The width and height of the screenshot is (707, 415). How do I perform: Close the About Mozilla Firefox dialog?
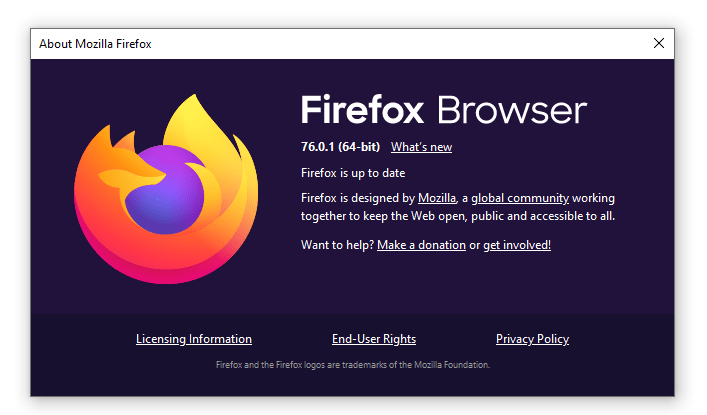click(659, 43)
